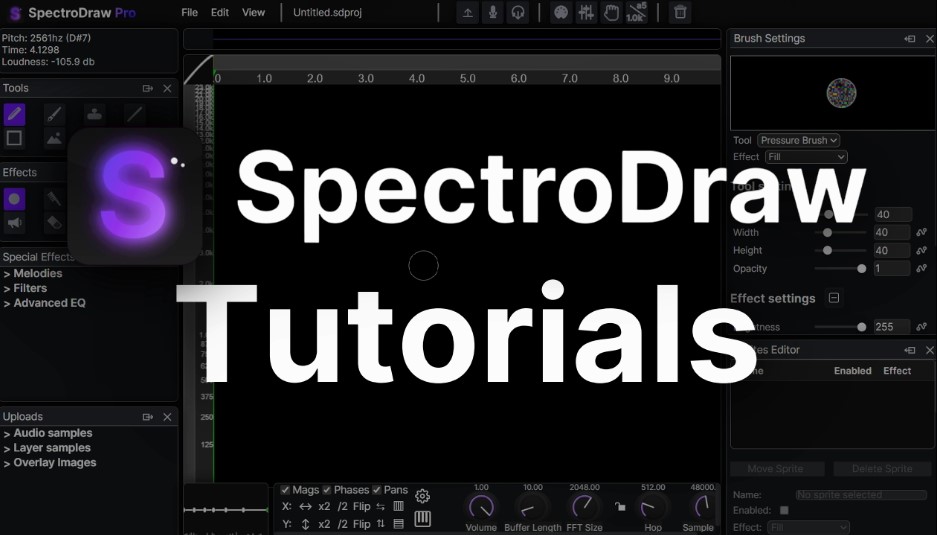
Task: Toggle the lock between FFT Size and Hop
Action: click(x=620, y=507)
